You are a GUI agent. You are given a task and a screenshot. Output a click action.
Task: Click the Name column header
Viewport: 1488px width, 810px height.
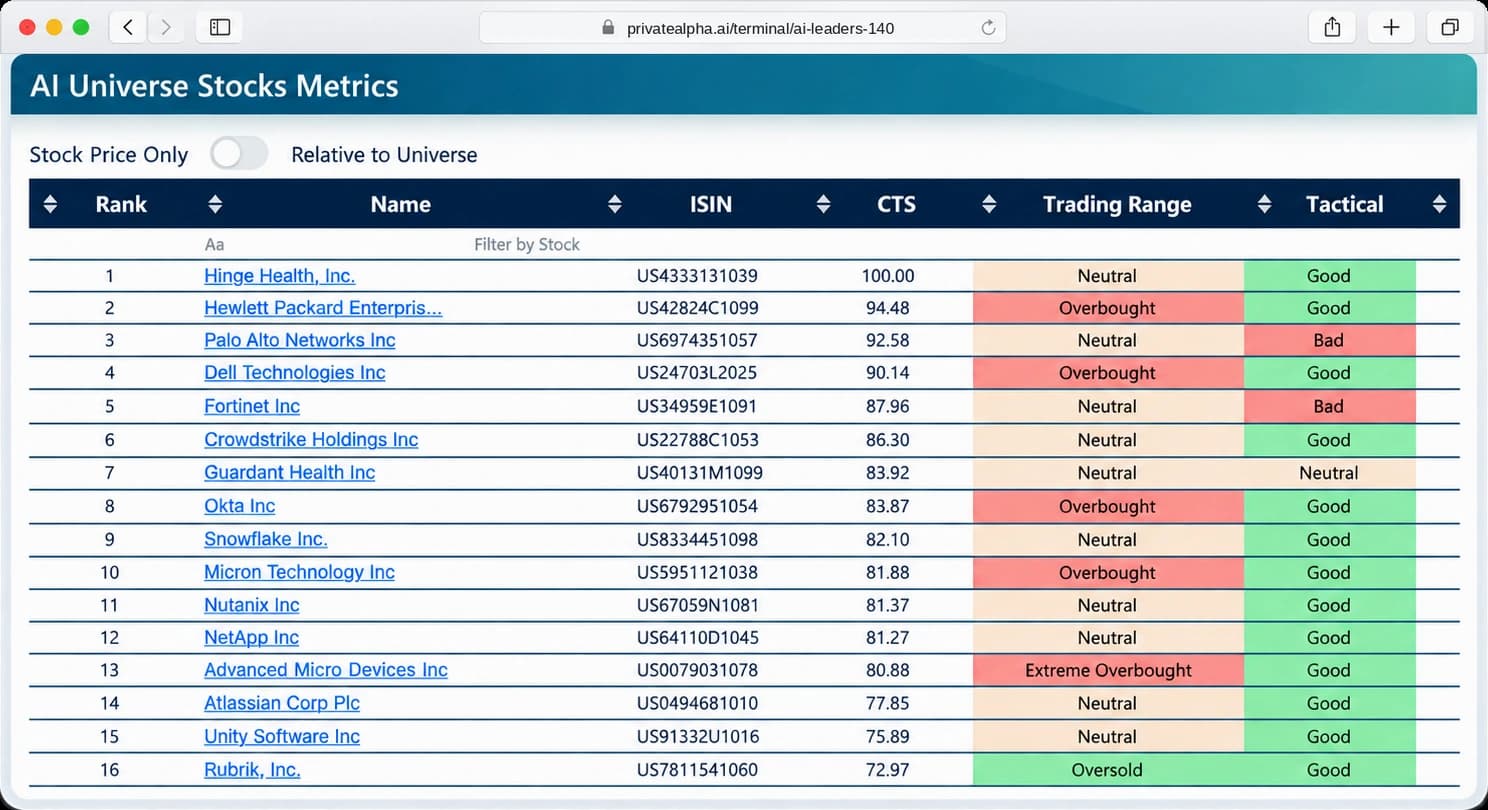400,204
